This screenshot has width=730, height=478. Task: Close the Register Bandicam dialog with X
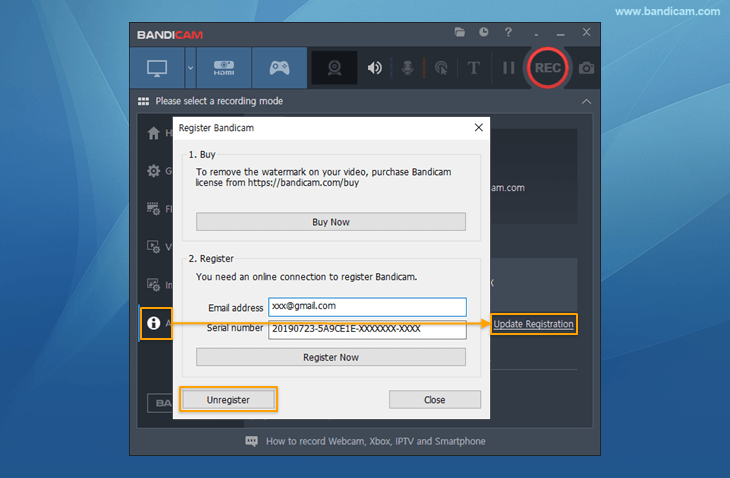click(x=479, y=128)
